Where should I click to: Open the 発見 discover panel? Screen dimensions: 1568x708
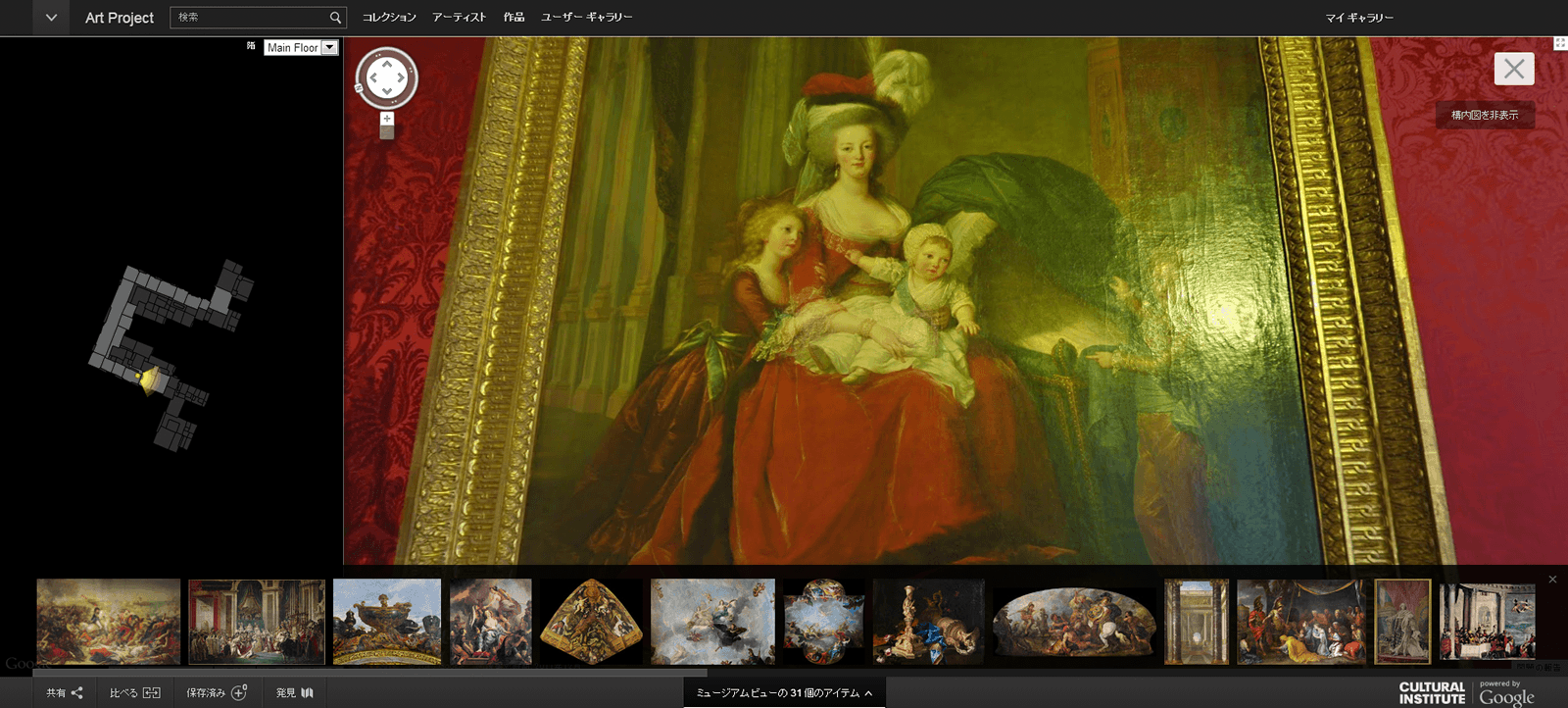click(x=294, y=692)
